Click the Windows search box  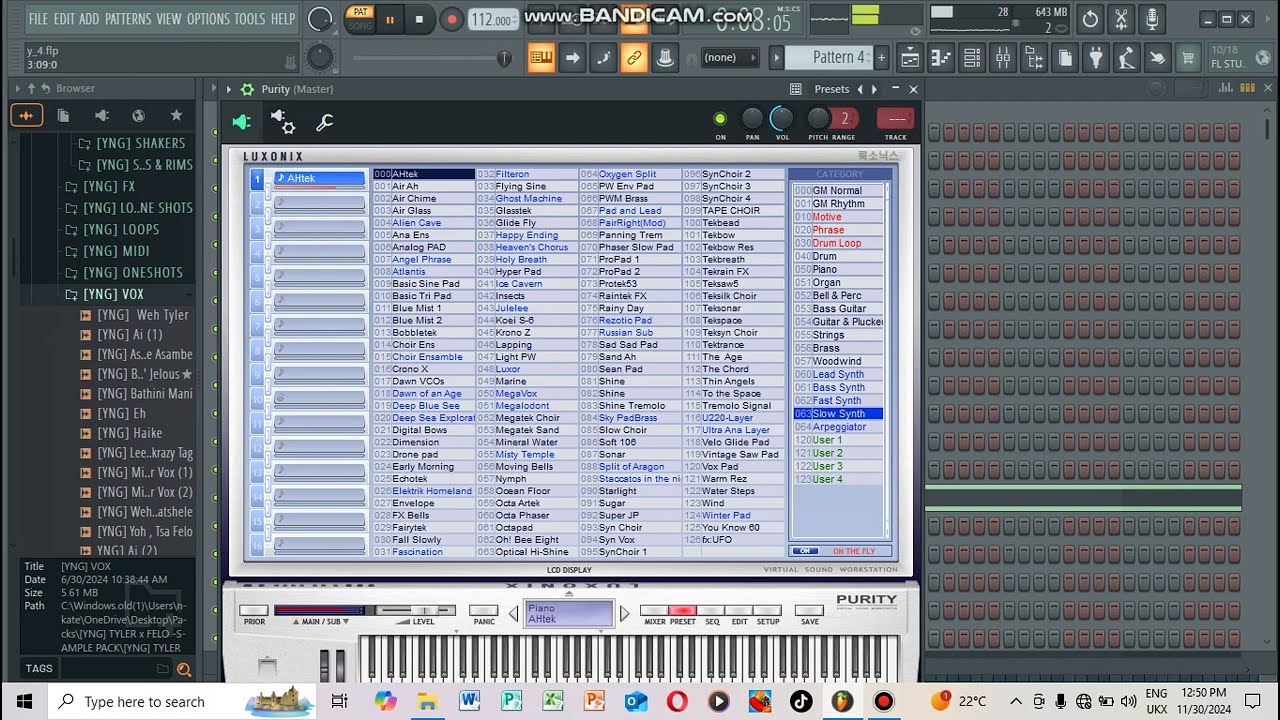click(x=143, y=701)
